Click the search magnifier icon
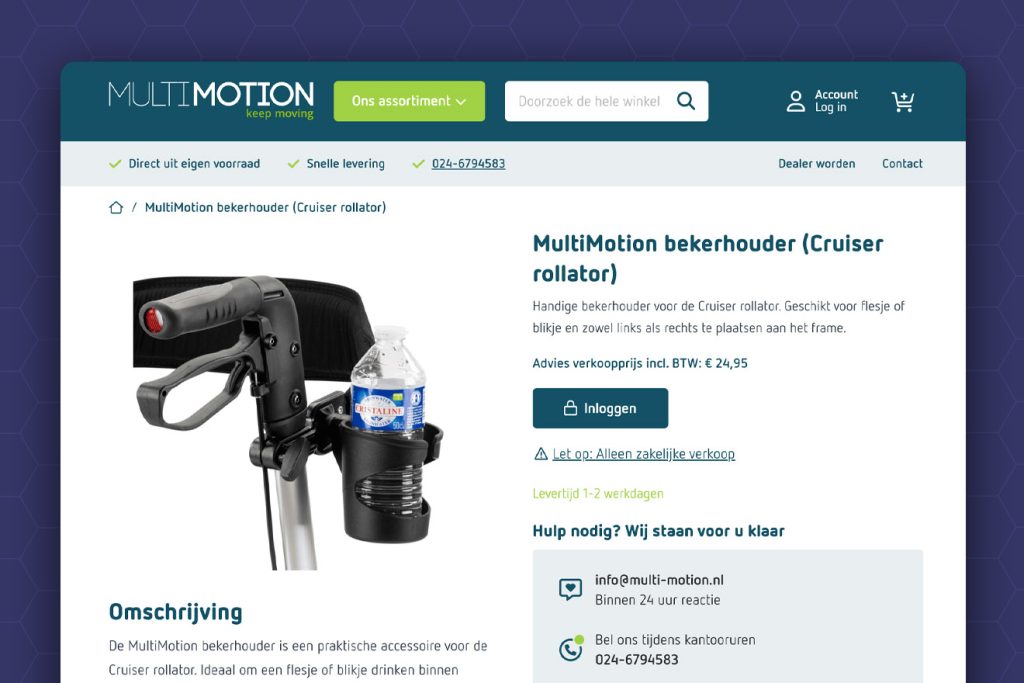 pos(686,101)
